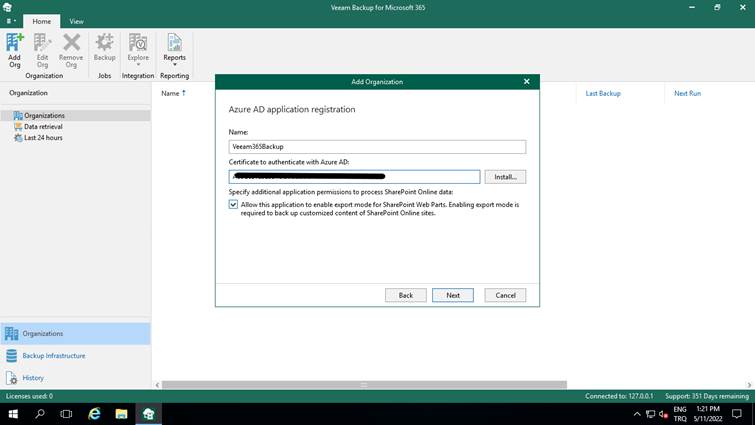Open File Explorer from taskbar

click(121, 414)
